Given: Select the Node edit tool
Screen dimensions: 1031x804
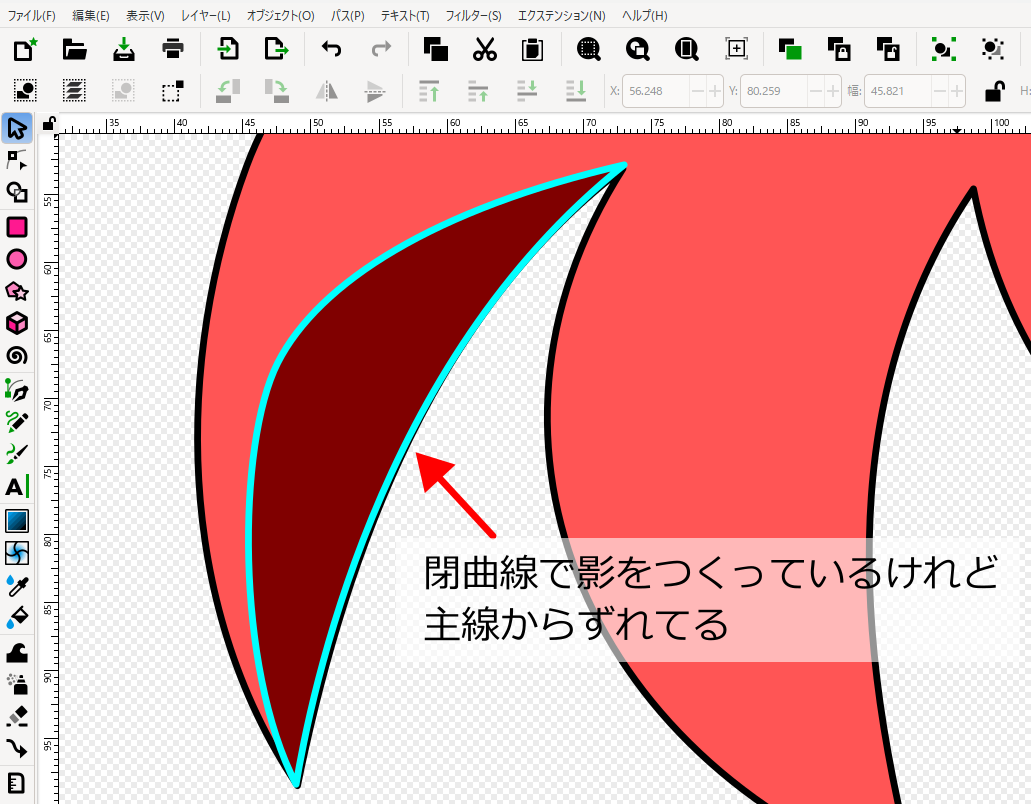Looking at the screenshot, I should (x=16, y=160).
